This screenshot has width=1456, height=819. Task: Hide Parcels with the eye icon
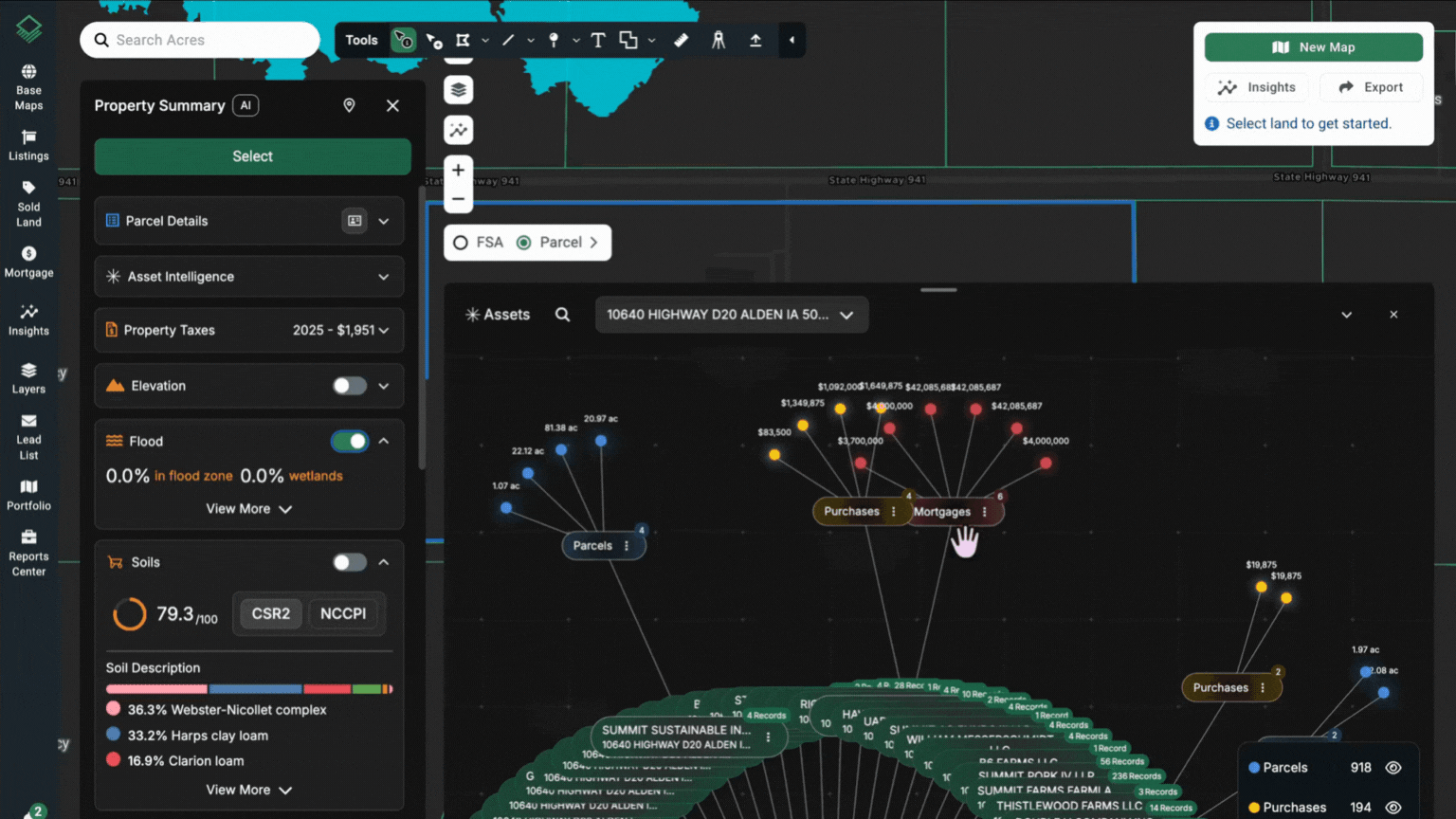click(x=1392, y=768)
